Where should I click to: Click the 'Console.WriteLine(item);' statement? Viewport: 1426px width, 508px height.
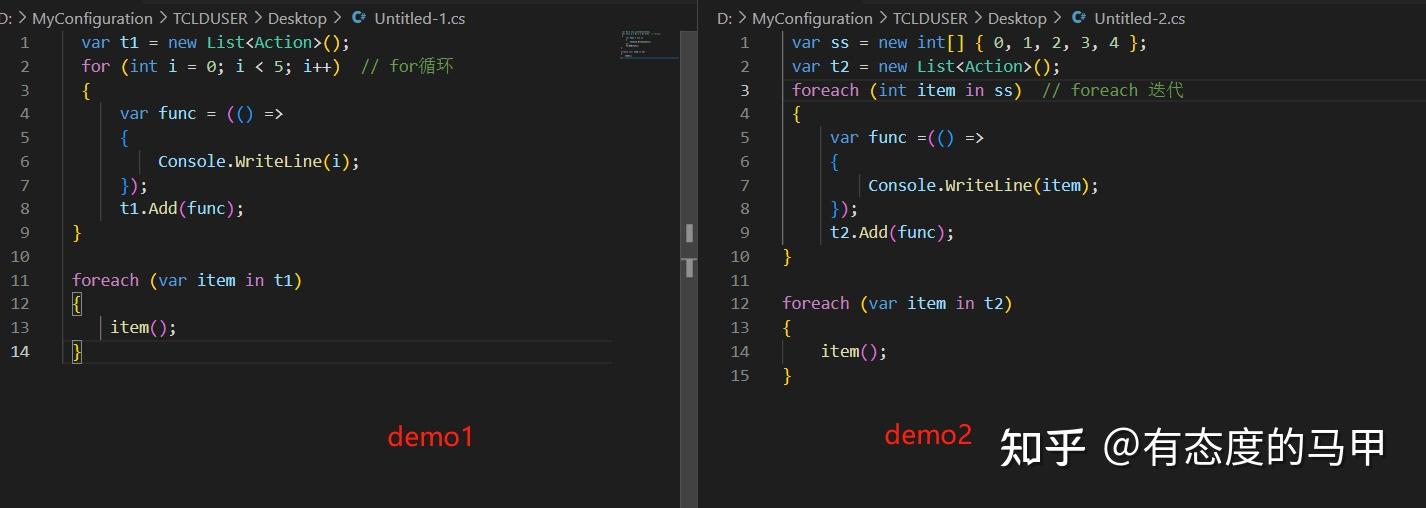tap(983, 185)
